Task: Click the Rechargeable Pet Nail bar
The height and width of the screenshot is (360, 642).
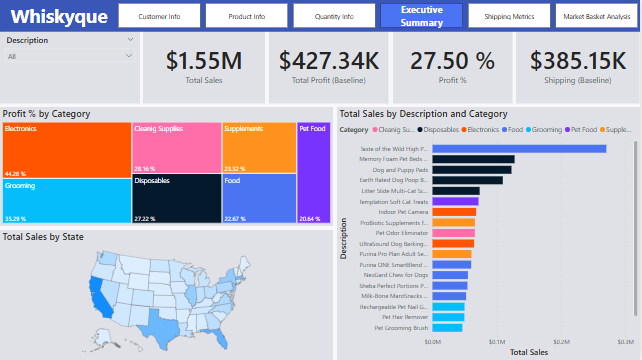Action: click(448, 307)
